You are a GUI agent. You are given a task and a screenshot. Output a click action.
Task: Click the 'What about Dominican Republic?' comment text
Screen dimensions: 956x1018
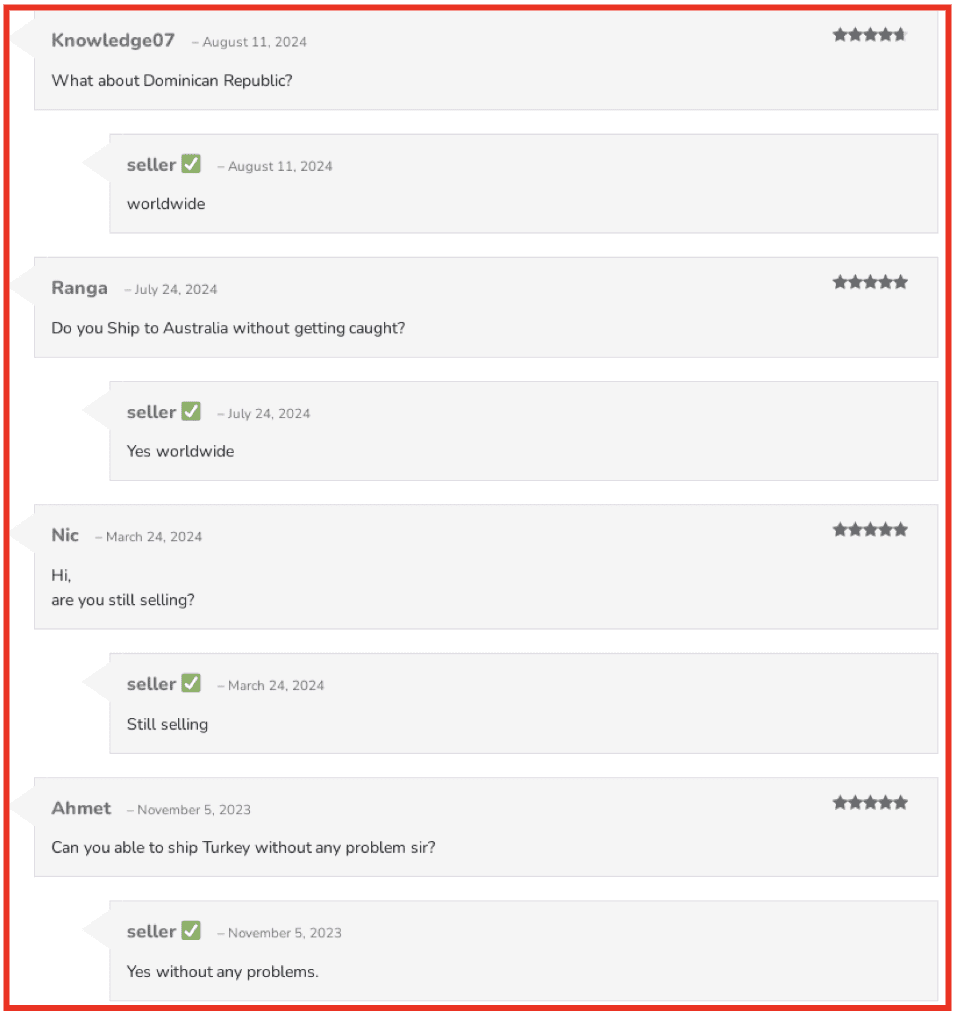point(172,81)
